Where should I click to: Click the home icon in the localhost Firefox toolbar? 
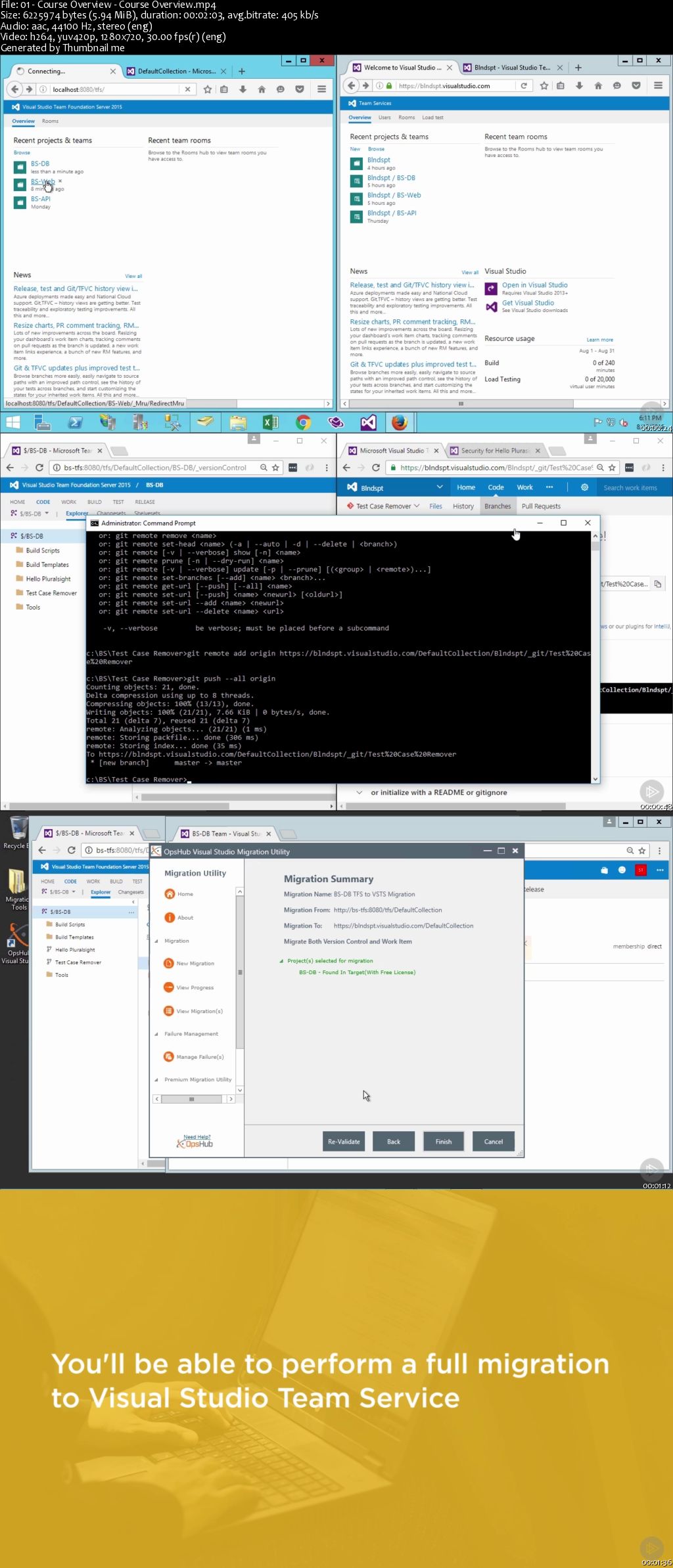262,89
